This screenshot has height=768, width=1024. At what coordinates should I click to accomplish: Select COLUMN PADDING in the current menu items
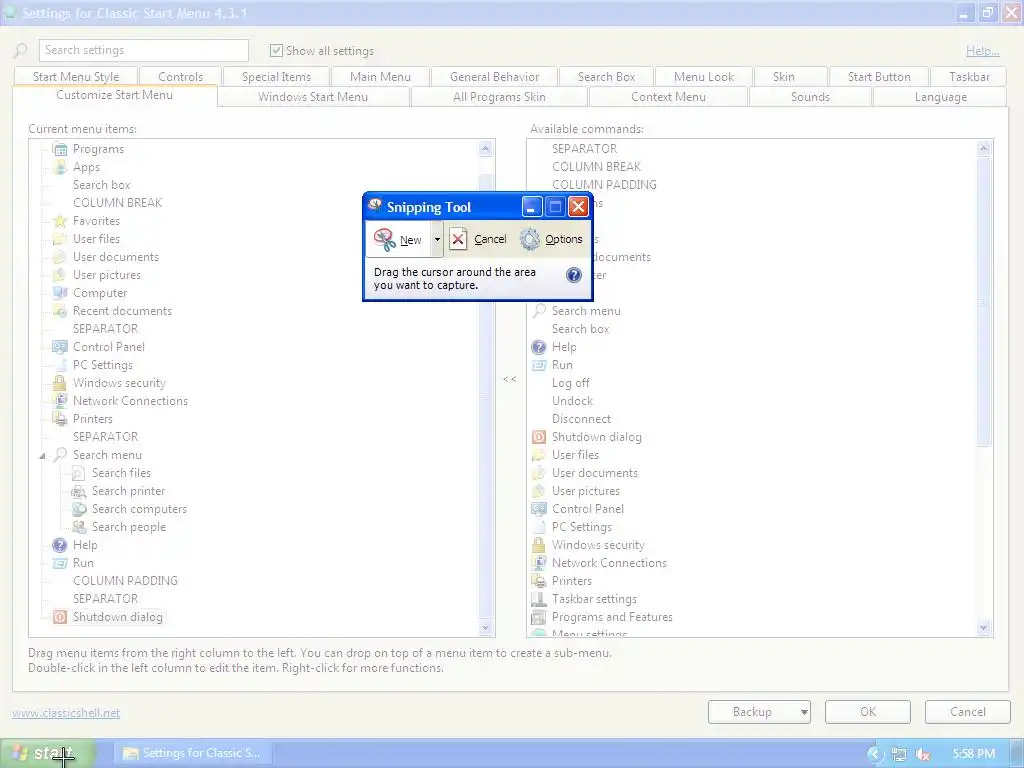pyautogui.click(x=125, y=581)
